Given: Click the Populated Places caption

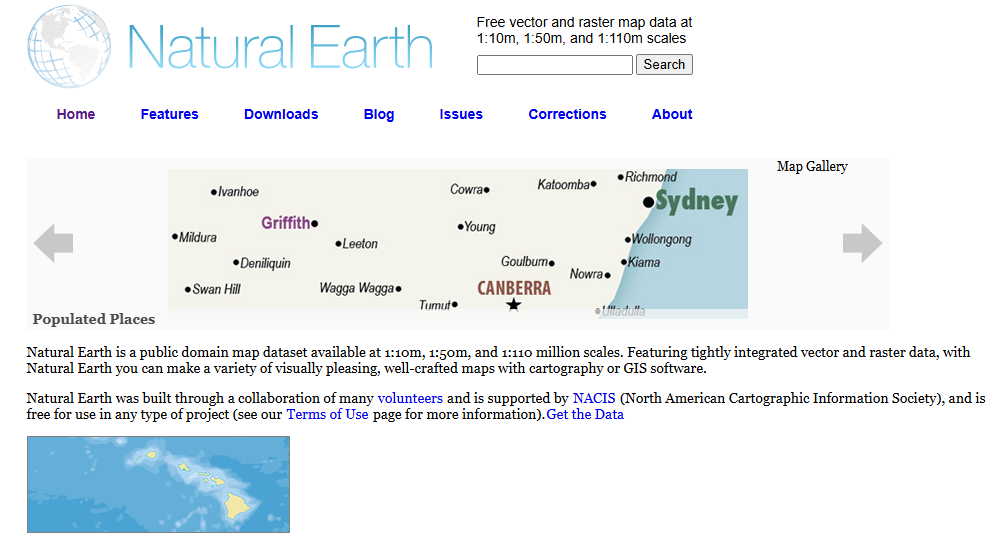Looking at the screenshot, I should click(x=94, y=319).
